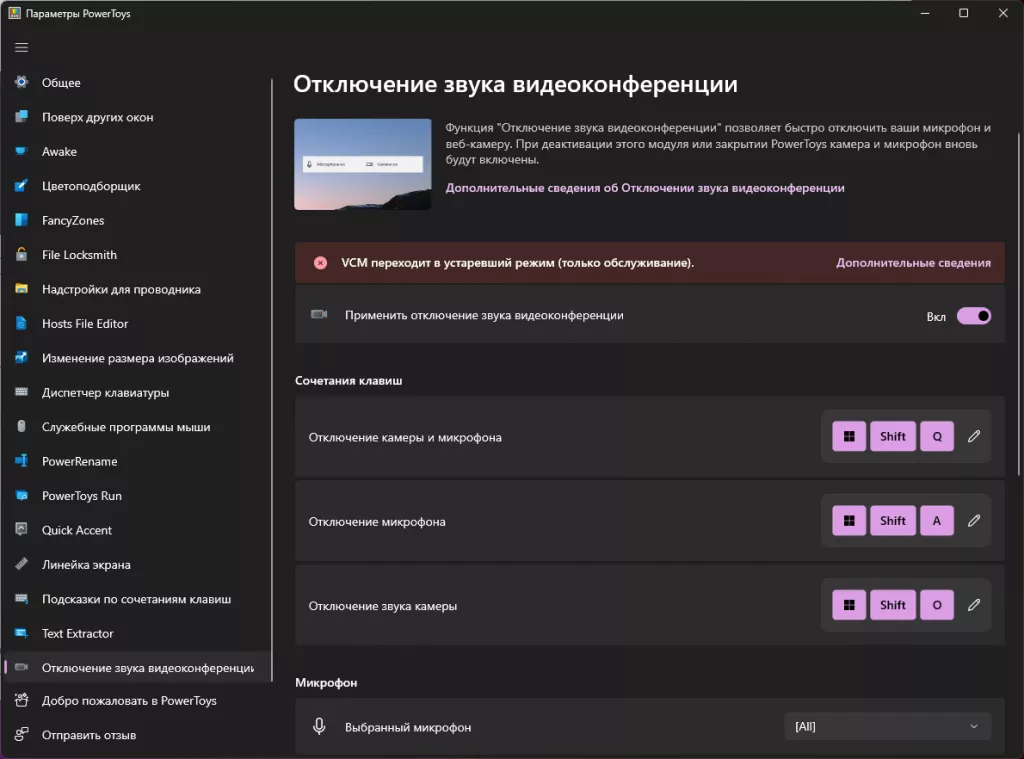This screenshot has width=1024, height=759.
Task: Click the O key in camera shortcut
Action: tap(936, 605)
